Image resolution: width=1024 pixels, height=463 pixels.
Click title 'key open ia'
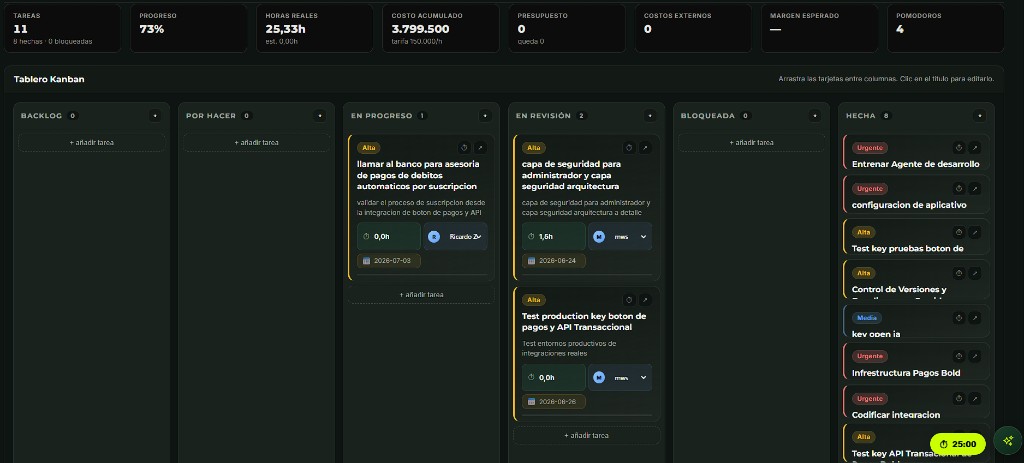click(876, 334)
